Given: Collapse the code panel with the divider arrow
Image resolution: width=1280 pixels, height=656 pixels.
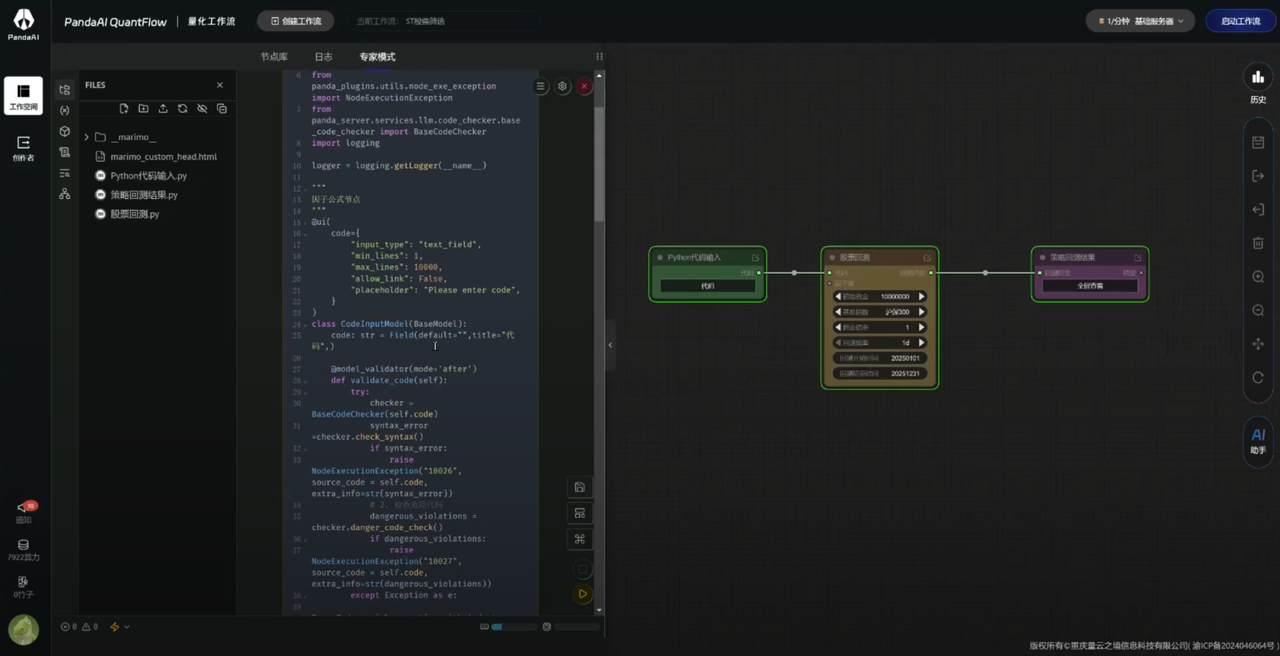Looking at the screenshot, I should pos(610,345).
